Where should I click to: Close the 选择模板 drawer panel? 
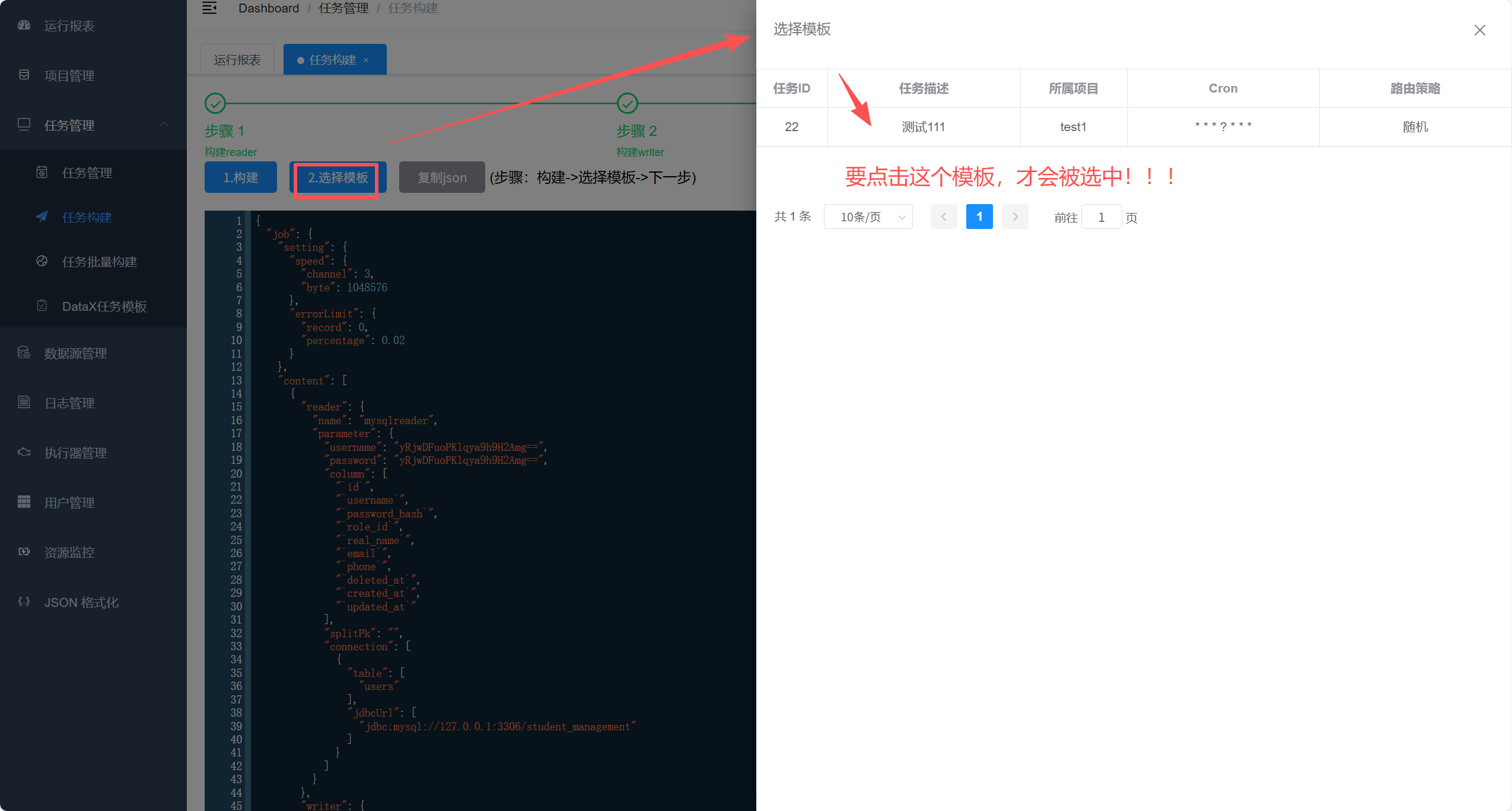click(x=1479, y=30)
